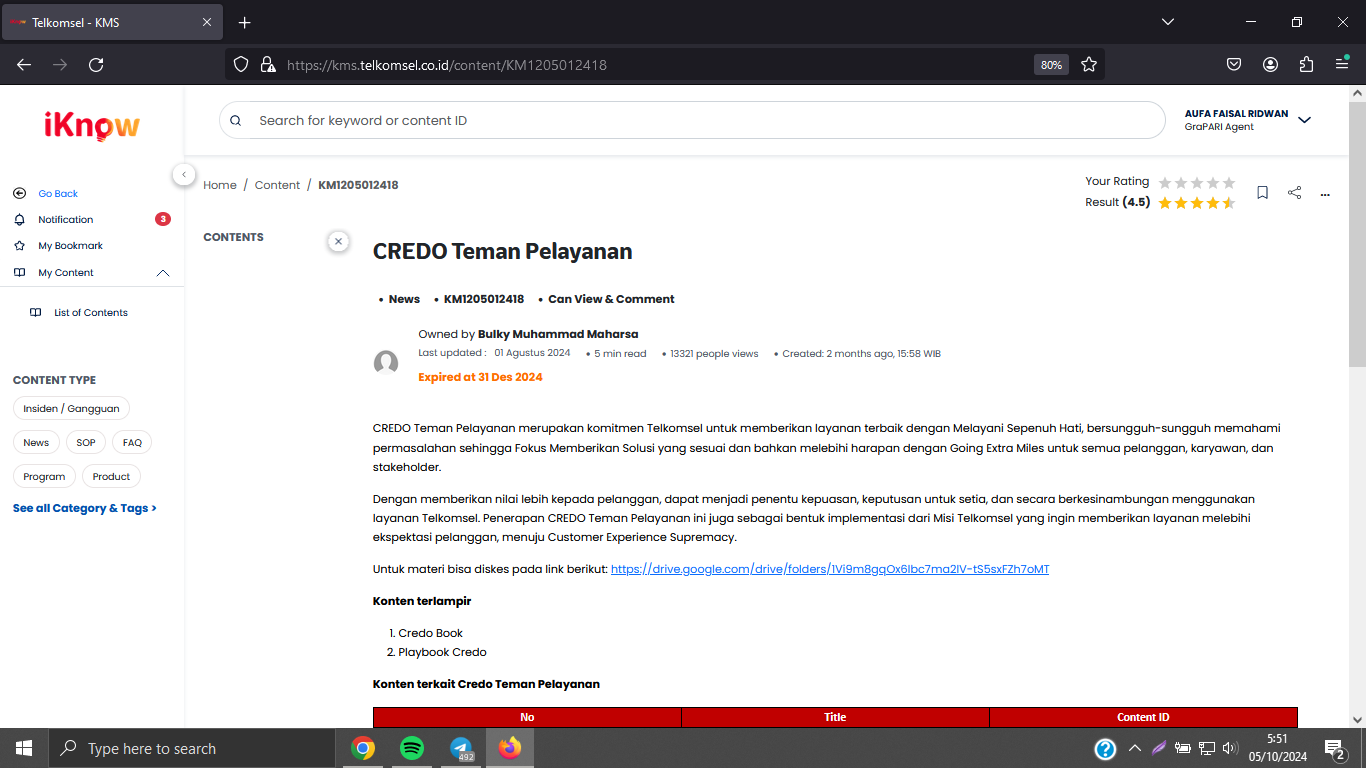The width and height of the screenshot is (1366, 768).
Task: Open Chrome from the taskbar
Action: click(363, 748)
